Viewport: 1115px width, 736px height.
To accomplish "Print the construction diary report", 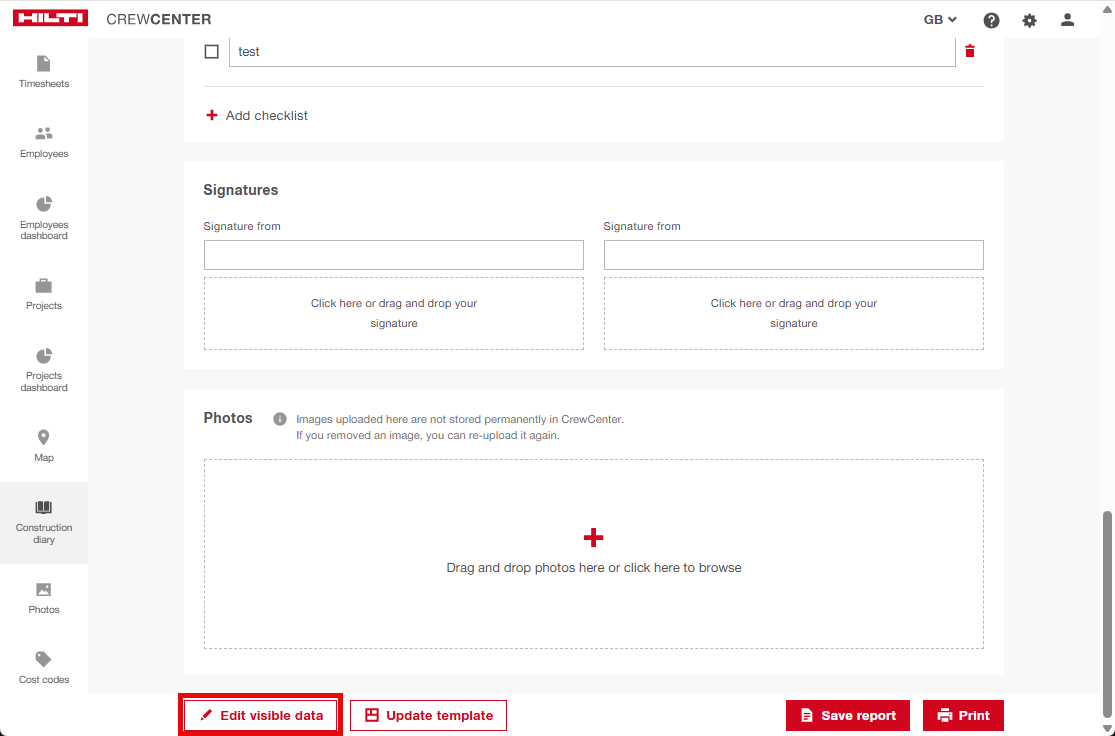I will click(x=962, y=716).
